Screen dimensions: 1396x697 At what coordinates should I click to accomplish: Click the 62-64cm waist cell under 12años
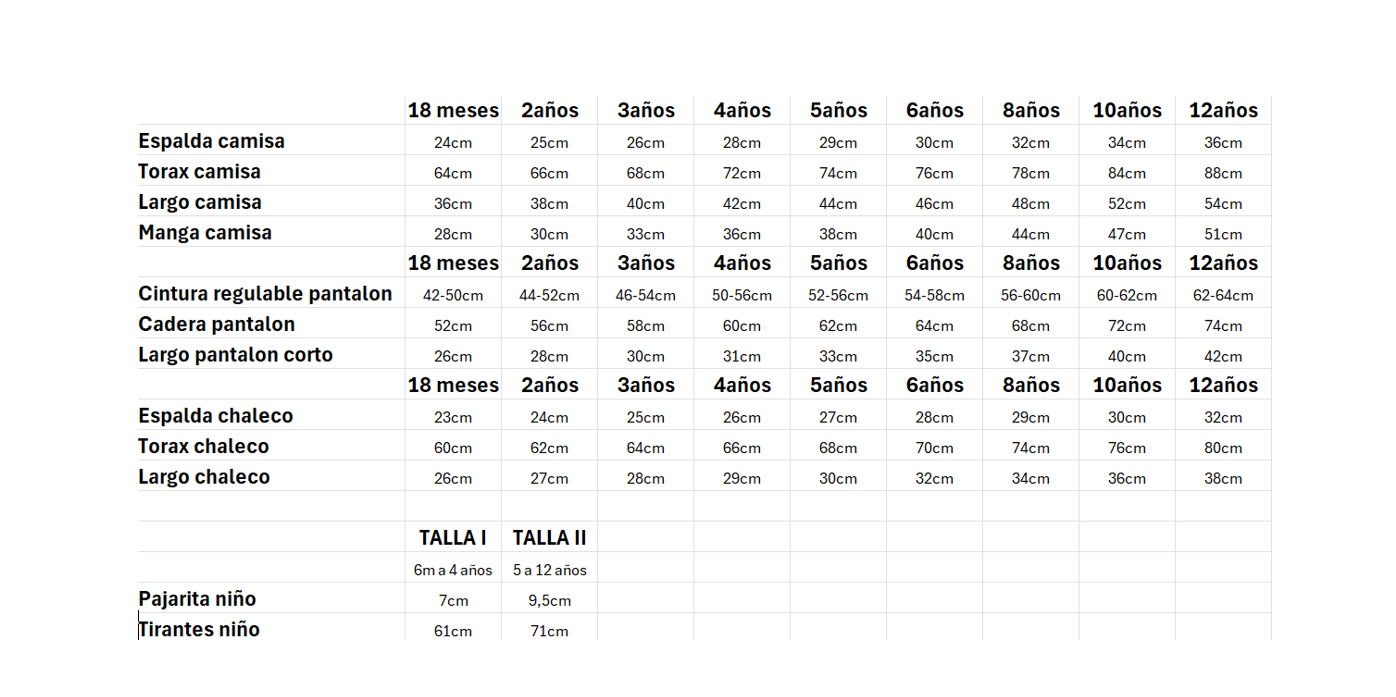click(x=1223, y=295)
